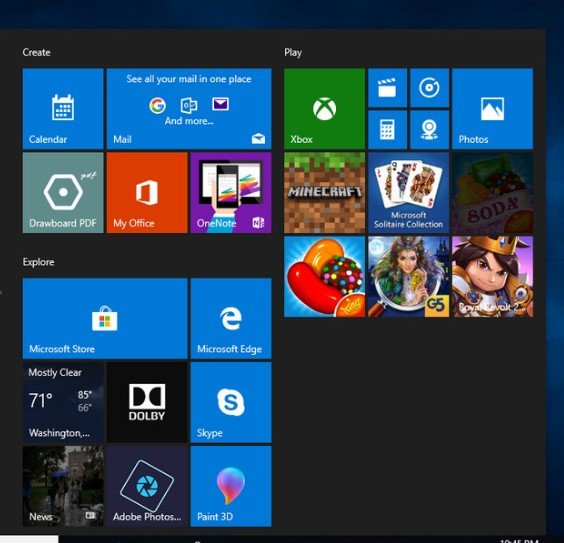Launch Drawboard PDF tile
The height and width of the screenshot is (543, 564).
63,193
